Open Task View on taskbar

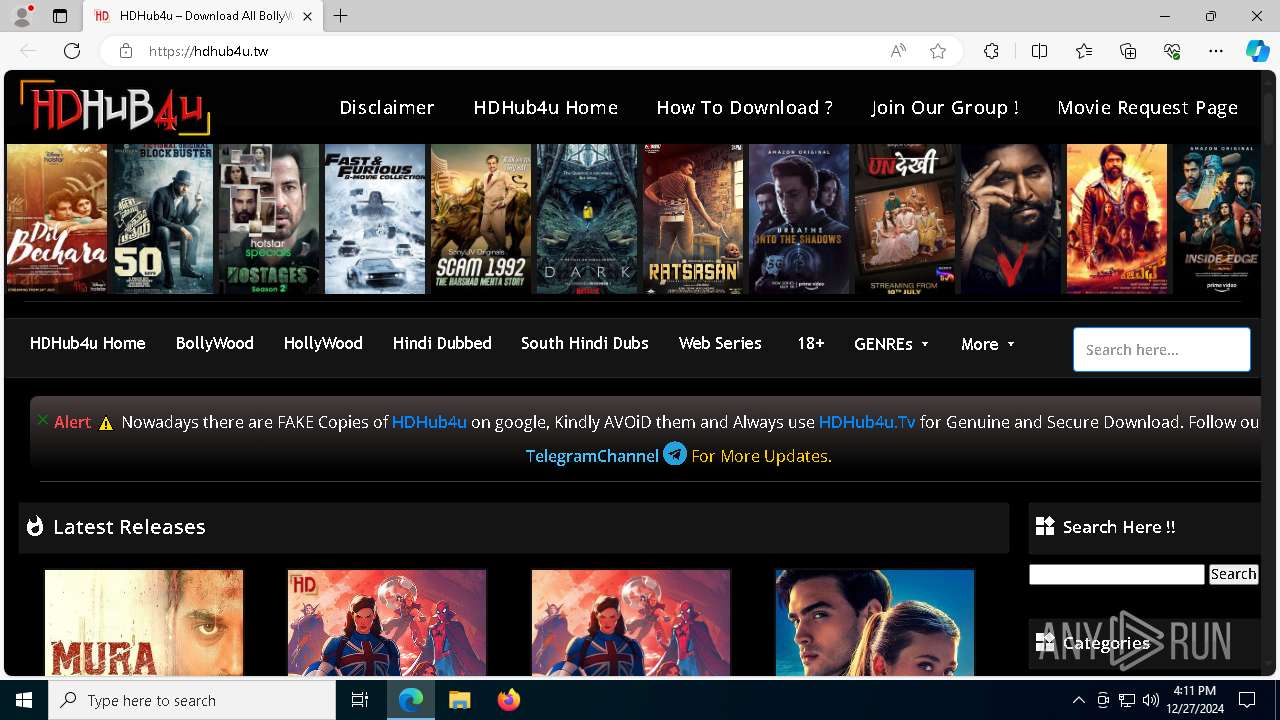(360, 700)
